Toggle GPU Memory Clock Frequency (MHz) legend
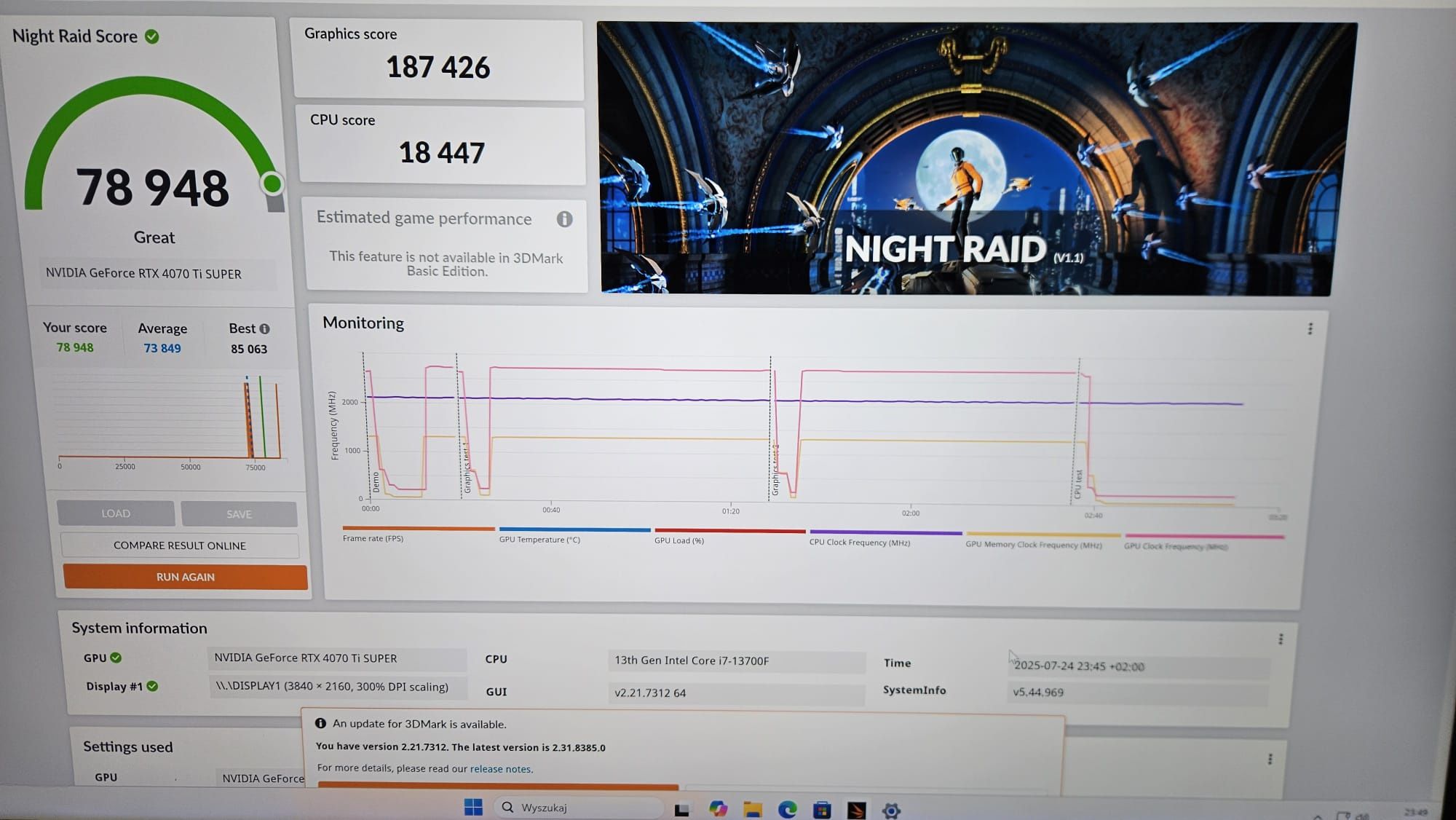The width and height of the screenshot is (1456, 820). click(x=1042, y=540)
